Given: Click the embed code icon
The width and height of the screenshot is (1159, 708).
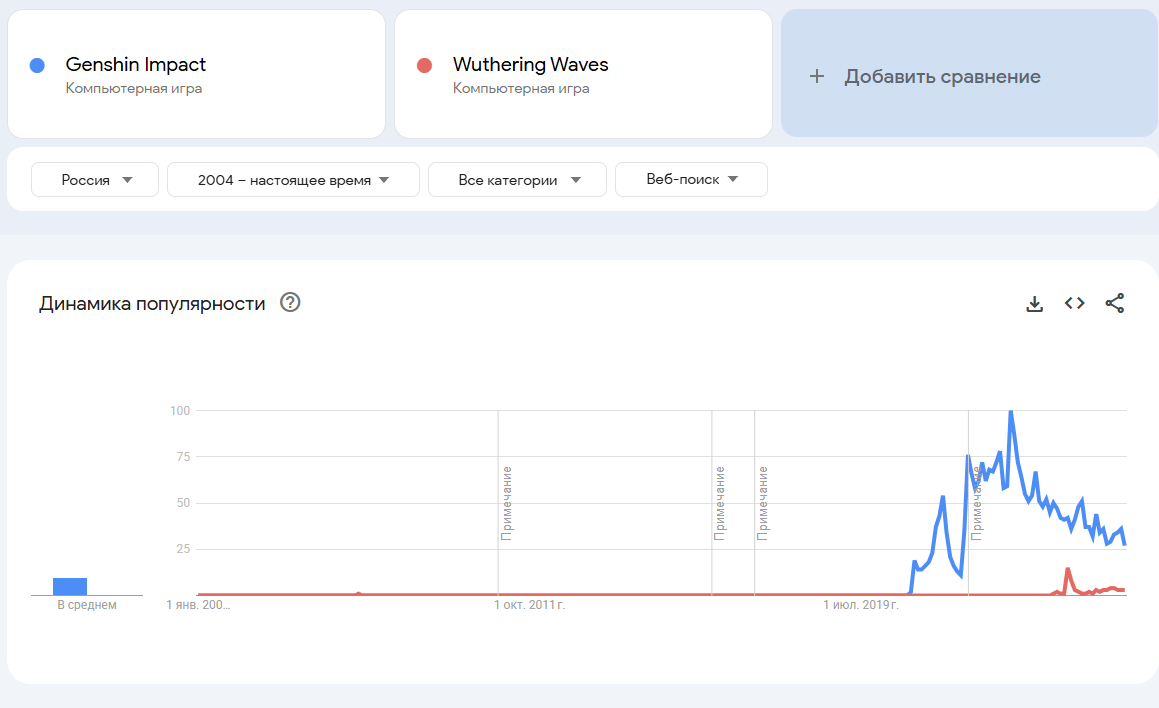Looking at the screenshot, I should (1075, 303).
